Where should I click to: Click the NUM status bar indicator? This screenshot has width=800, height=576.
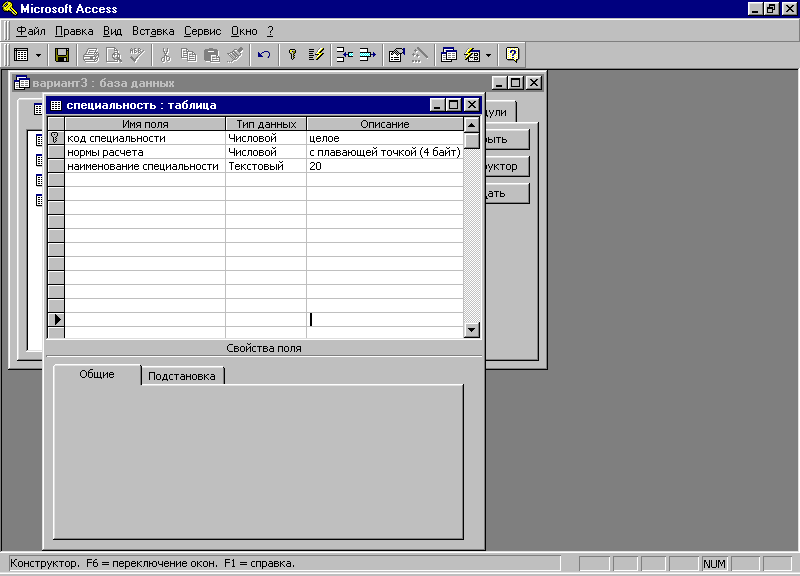(714, 564)
